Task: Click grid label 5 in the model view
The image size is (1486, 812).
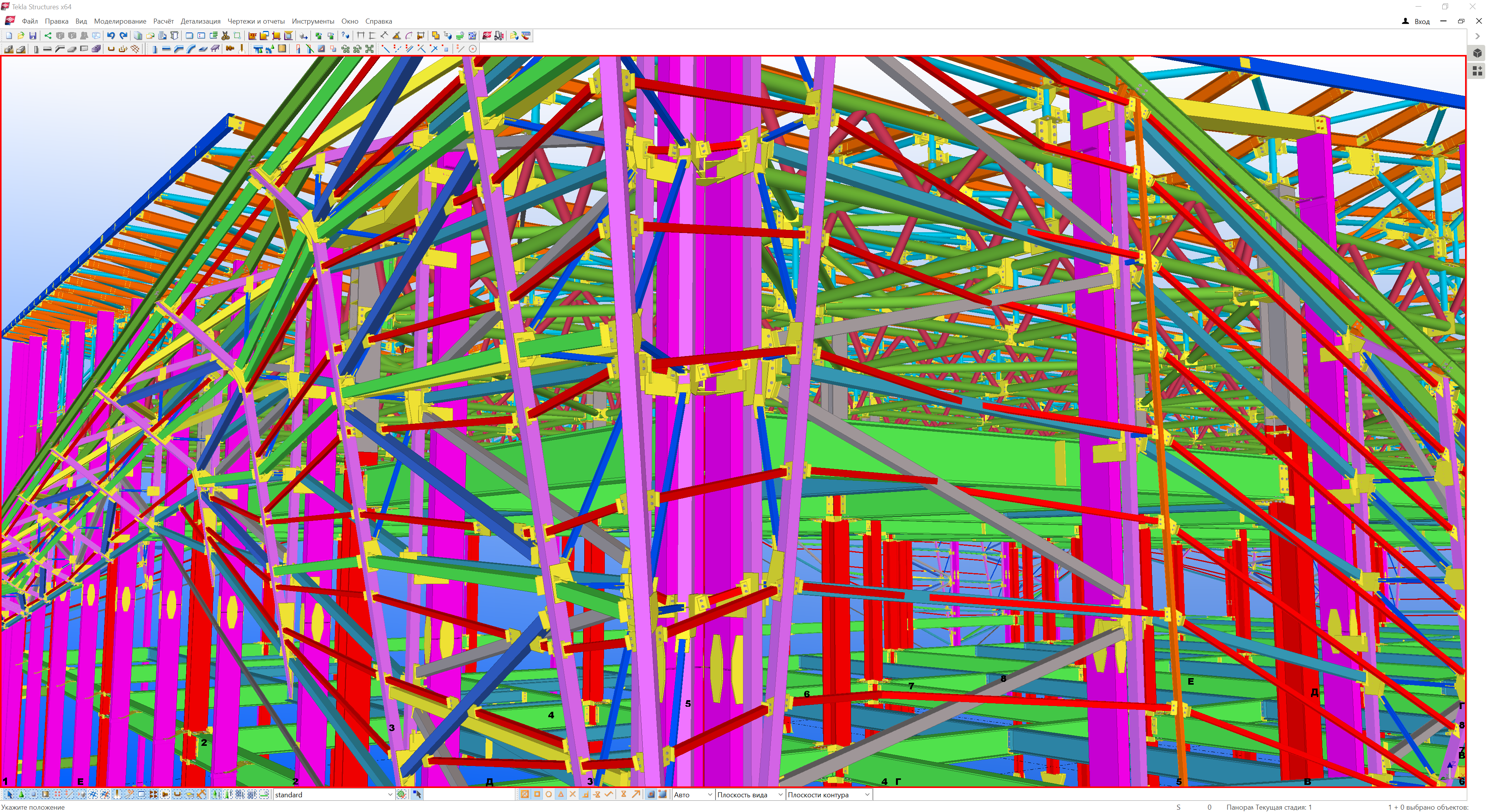Action: (x=688, y=704)
